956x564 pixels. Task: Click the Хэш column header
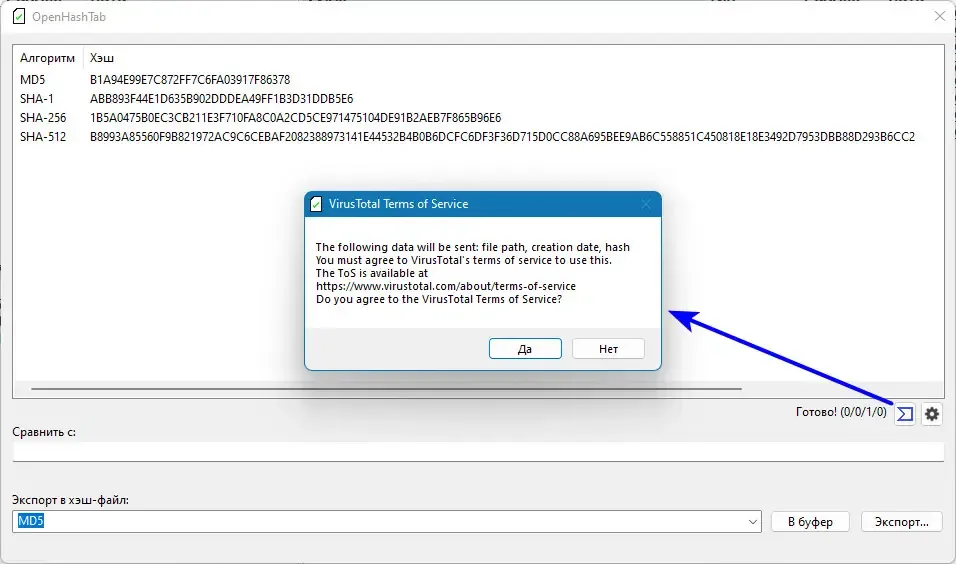click(102, 58)
